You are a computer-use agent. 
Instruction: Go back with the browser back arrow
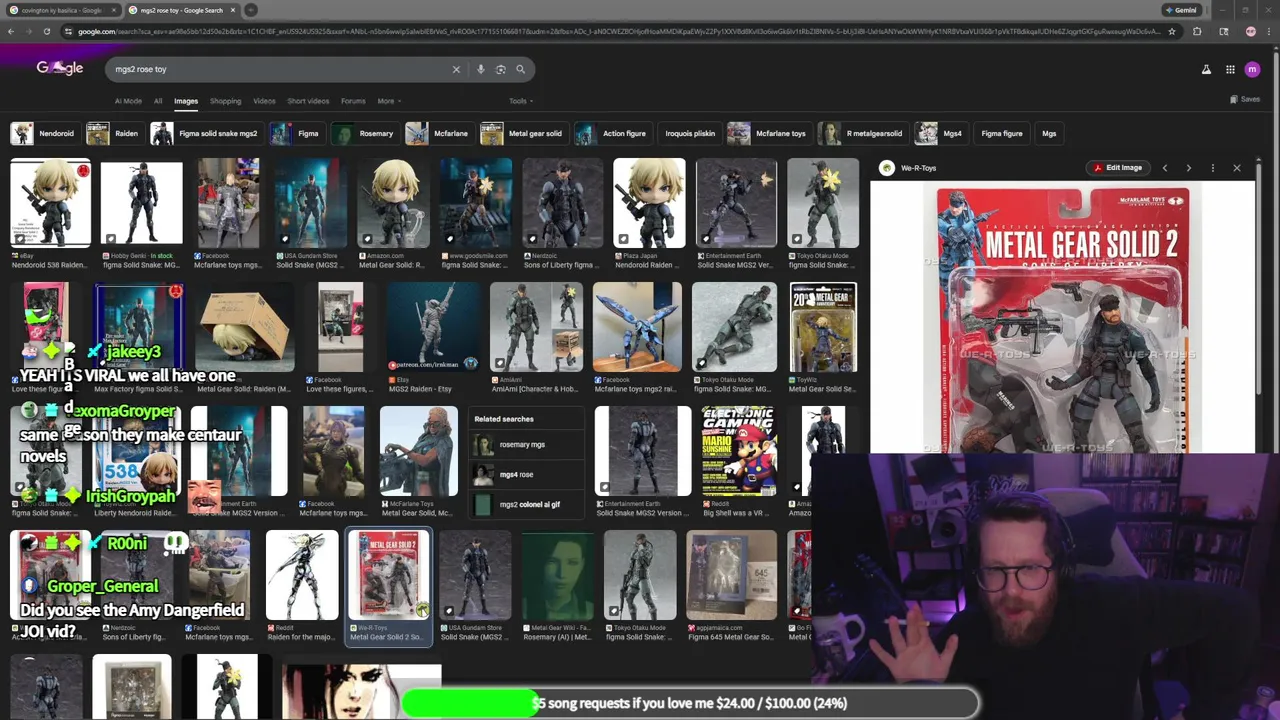tap(11, 31)
